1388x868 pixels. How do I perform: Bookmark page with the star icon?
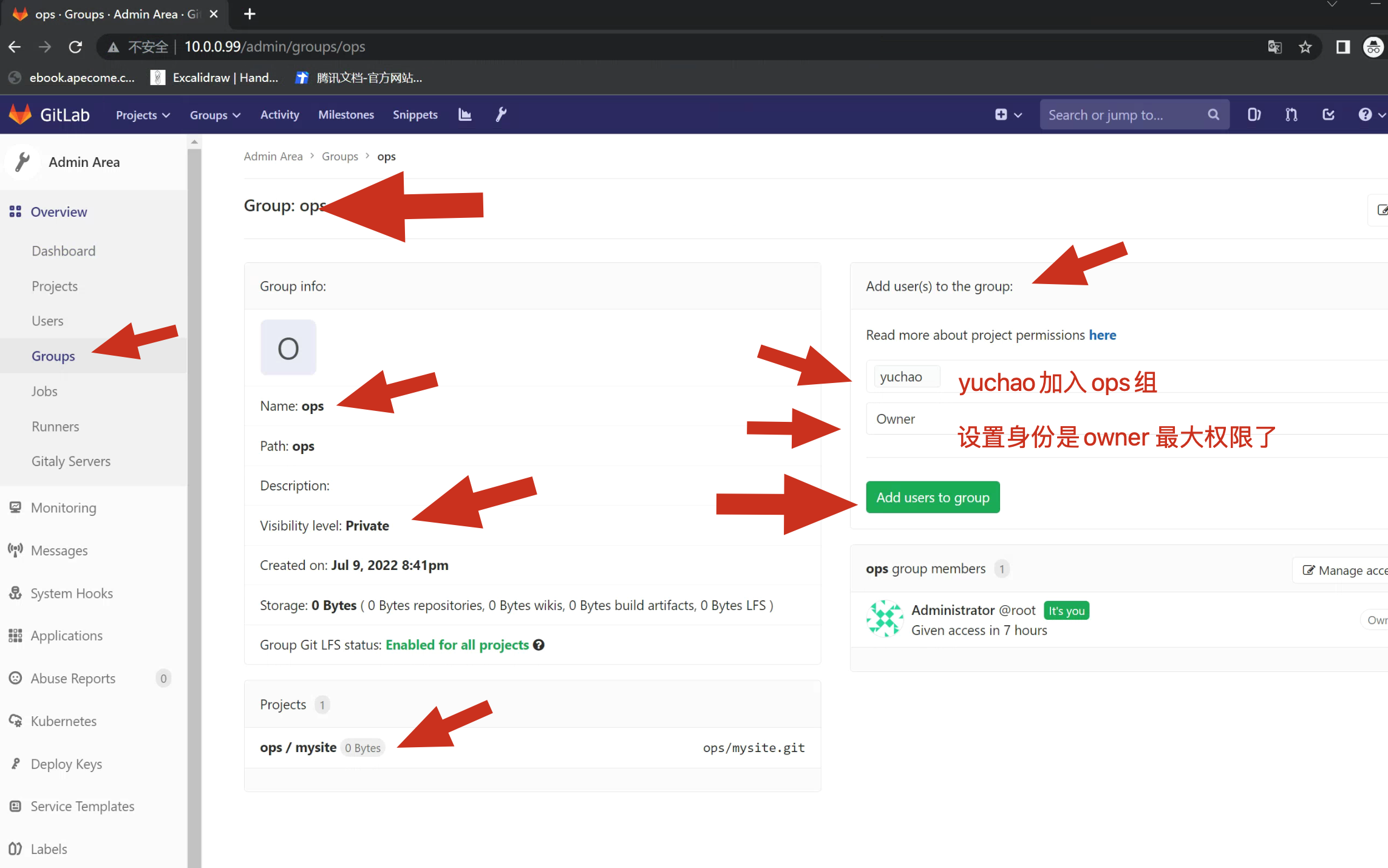point(1305,47)
